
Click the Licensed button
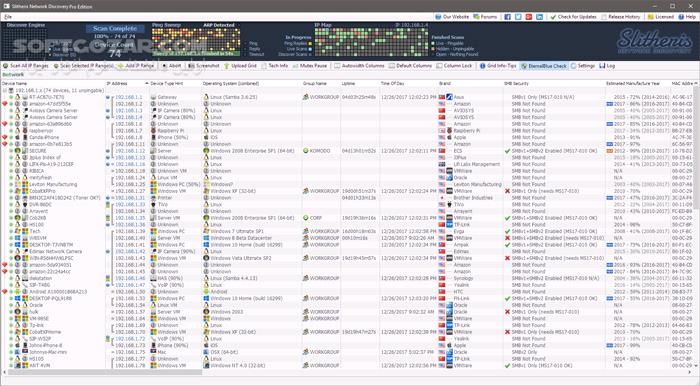pos(661,17)
